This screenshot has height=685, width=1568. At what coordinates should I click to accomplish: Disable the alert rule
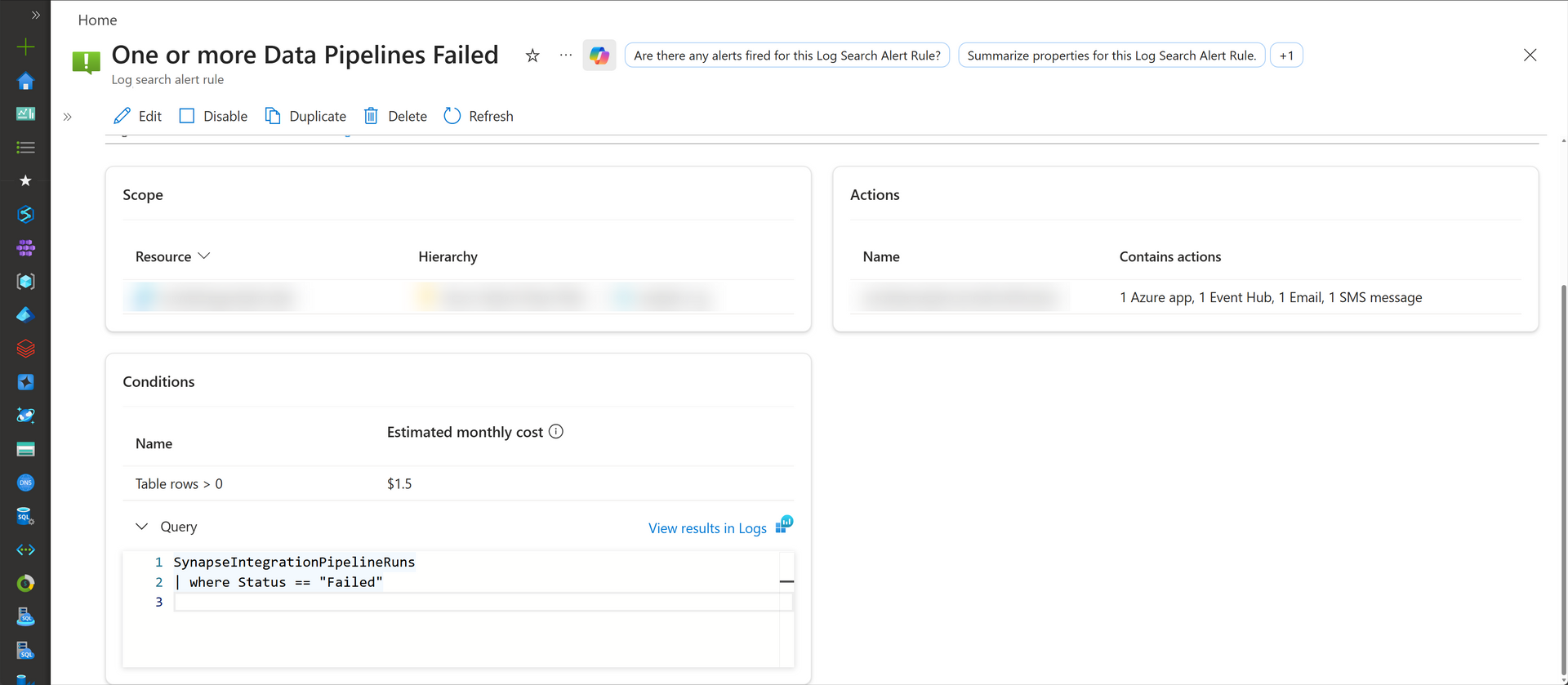click(213, 116)
